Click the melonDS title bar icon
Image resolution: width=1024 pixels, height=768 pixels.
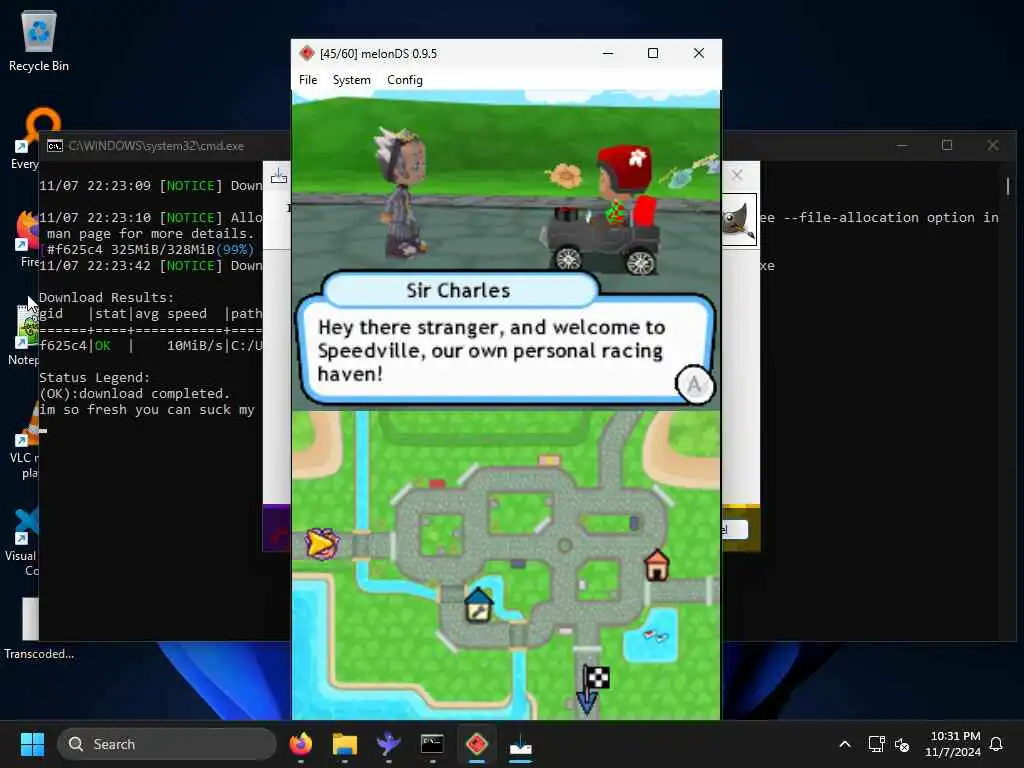click(x=306, y=53)
